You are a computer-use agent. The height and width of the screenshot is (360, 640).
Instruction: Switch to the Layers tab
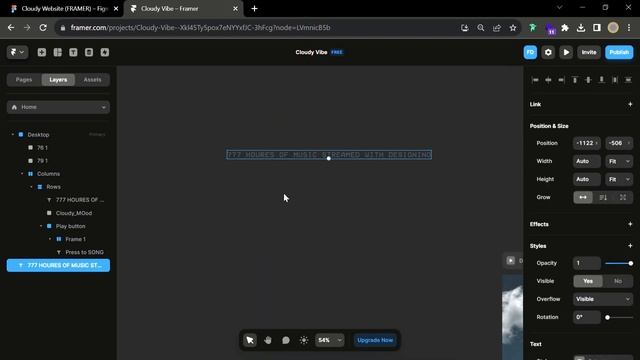[58, 80]
